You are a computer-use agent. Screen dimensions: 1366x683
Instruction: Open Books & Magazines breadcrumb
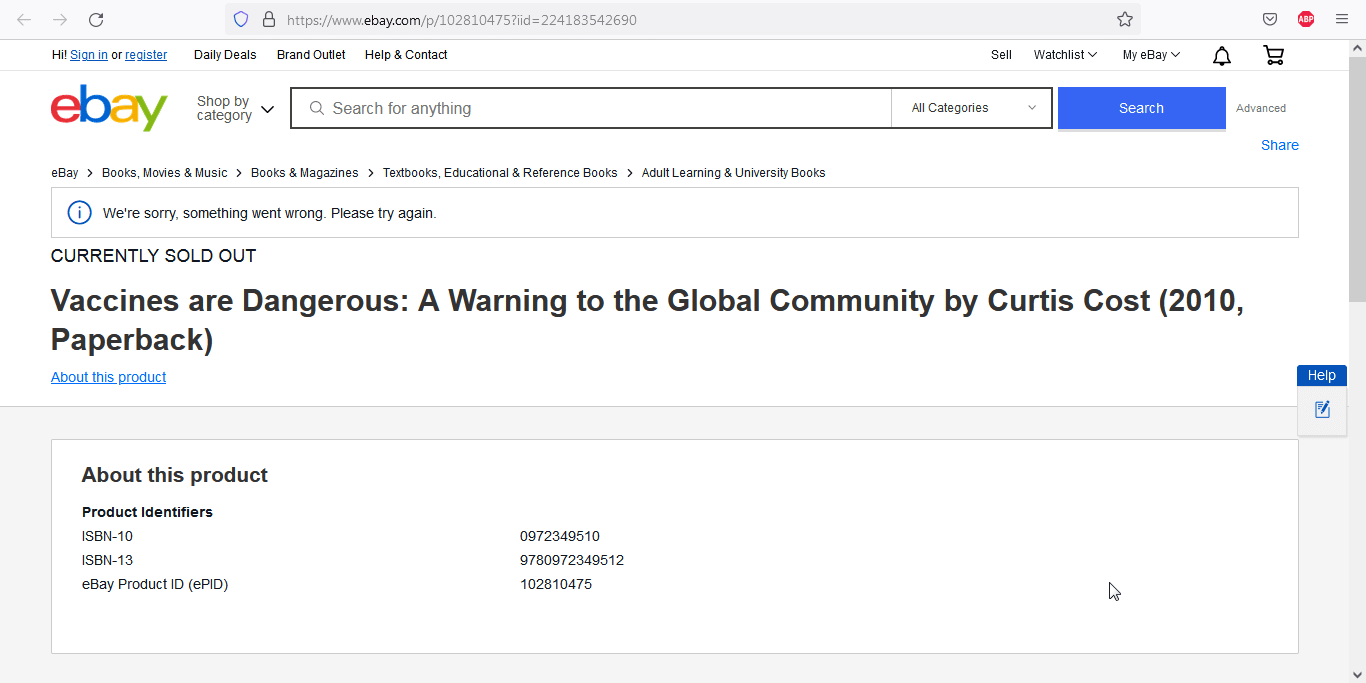(304, 173)
